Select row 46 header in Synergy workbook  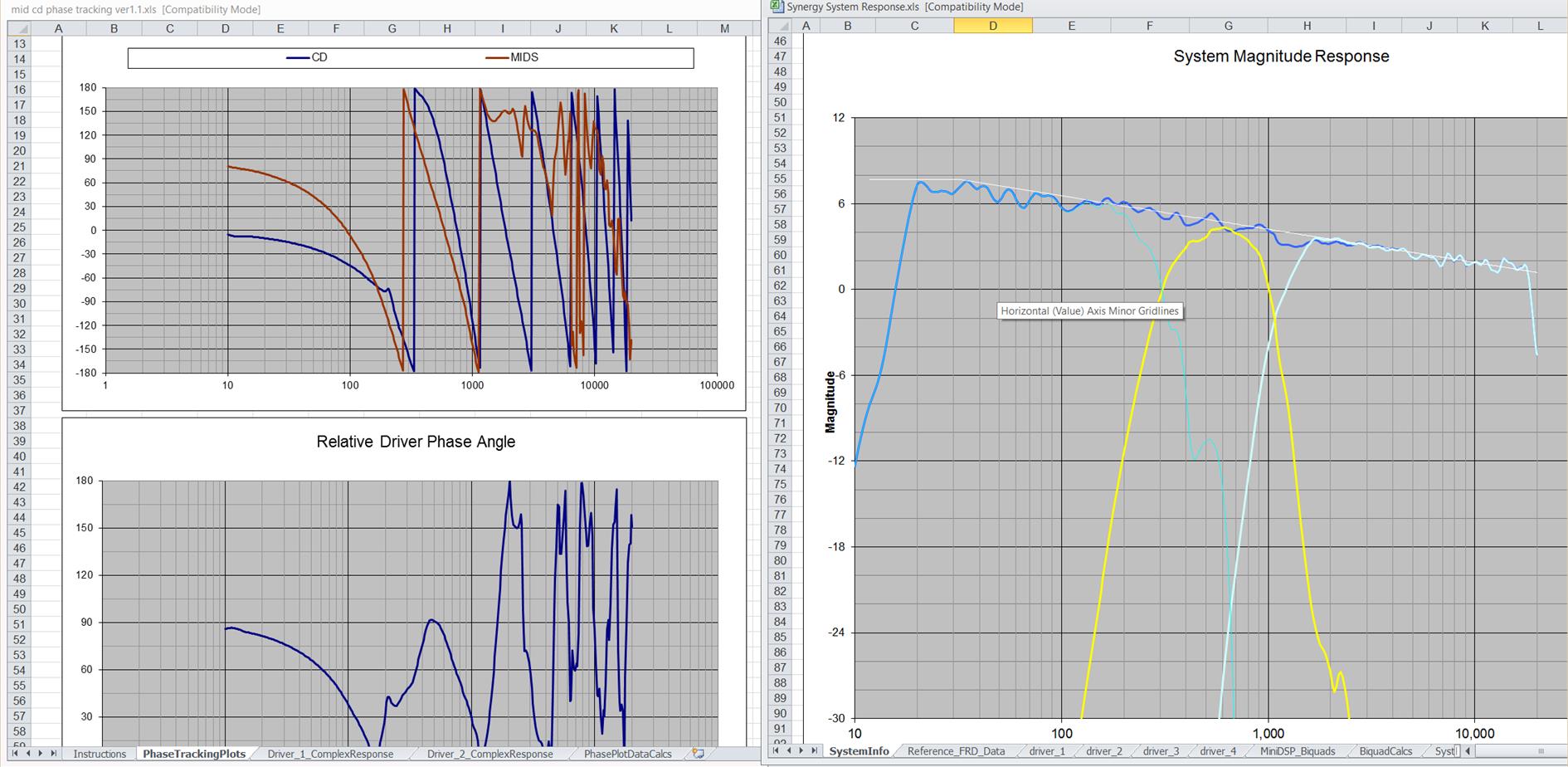coord(779,41)
